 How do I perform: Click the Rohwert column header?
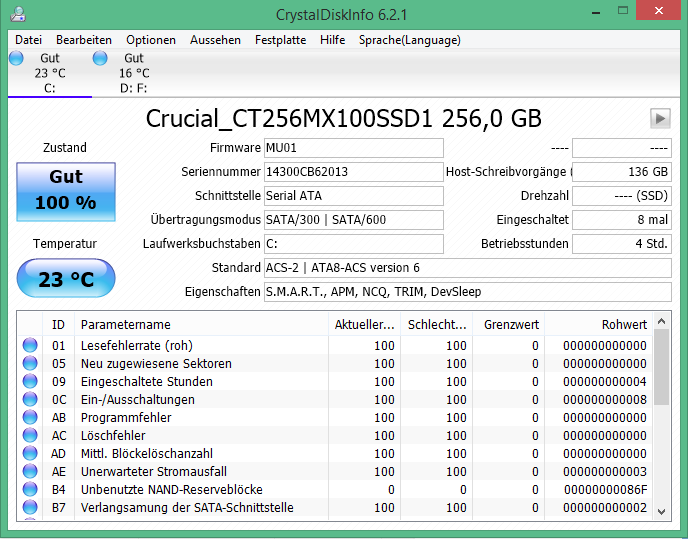[598, 324]
